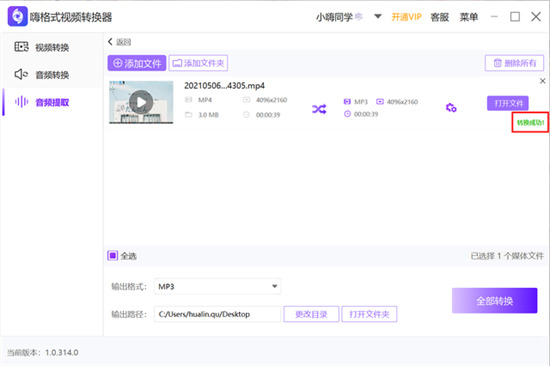Click the 转换成功! status text

(530, 122)
